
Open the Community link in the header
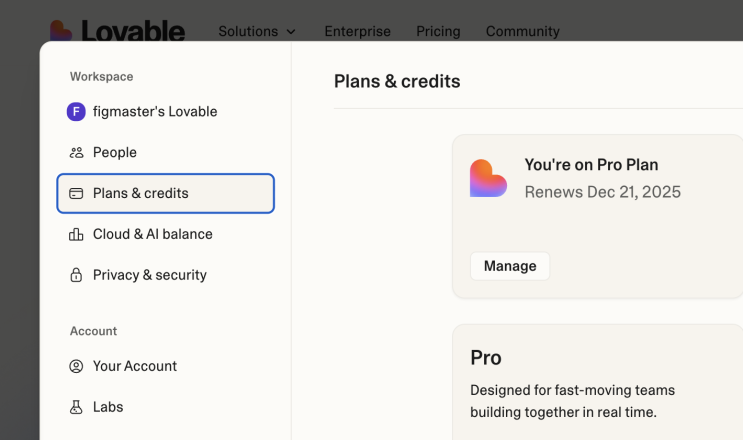tap(522, 31)
